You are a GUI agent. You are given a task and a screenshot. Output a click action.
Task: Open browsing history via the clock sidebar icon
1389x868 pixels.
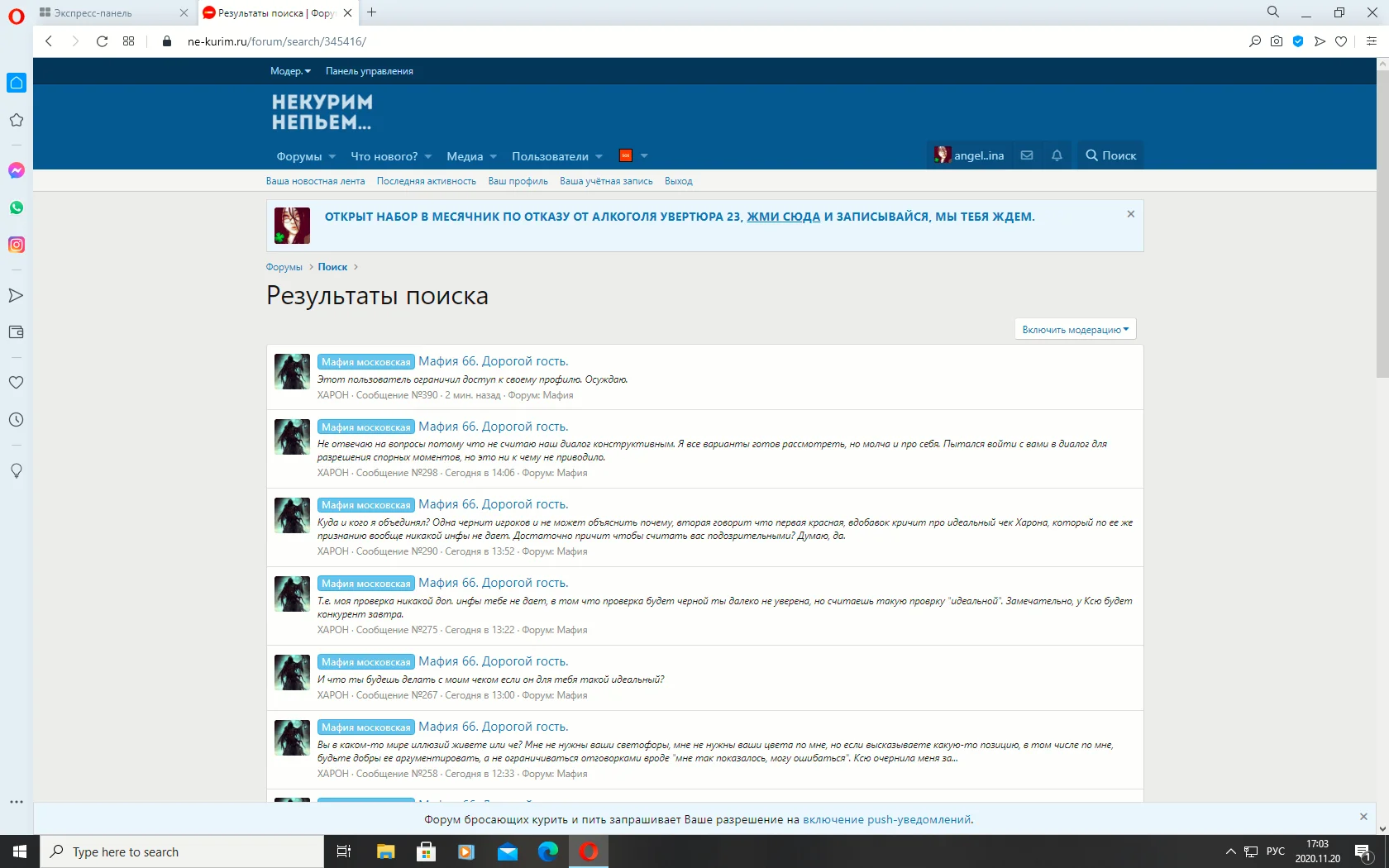click(17, 419)
